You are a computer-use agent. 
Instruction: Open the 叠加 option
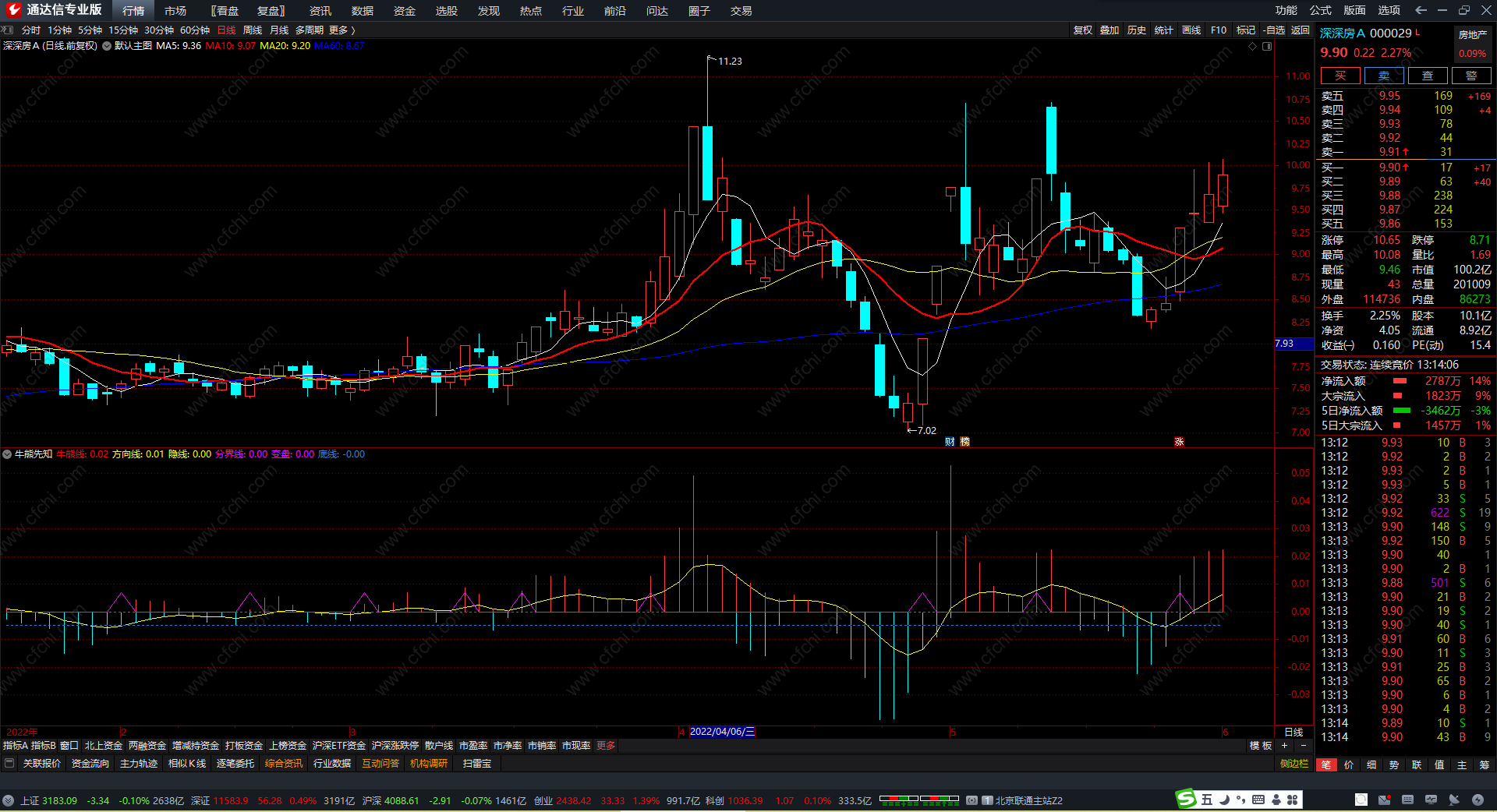1109,30
